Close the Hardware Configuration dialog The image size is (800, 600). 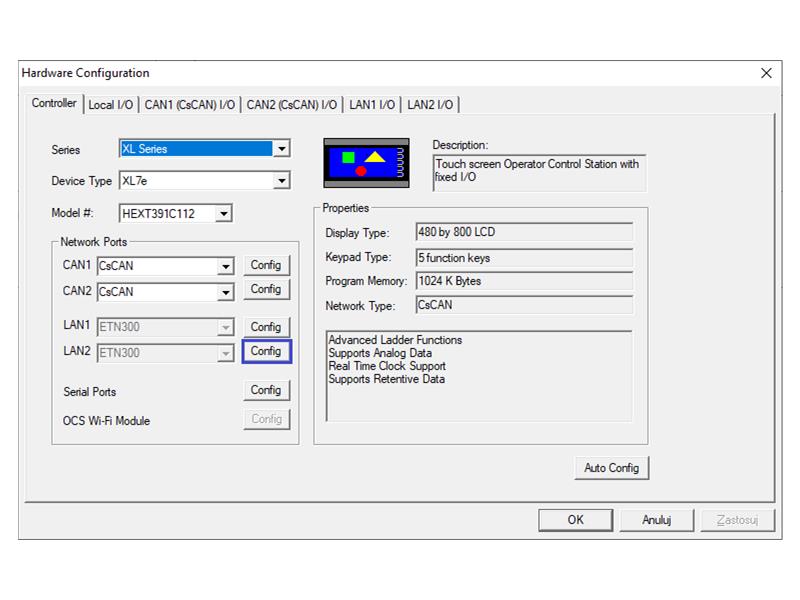point(766,73)
